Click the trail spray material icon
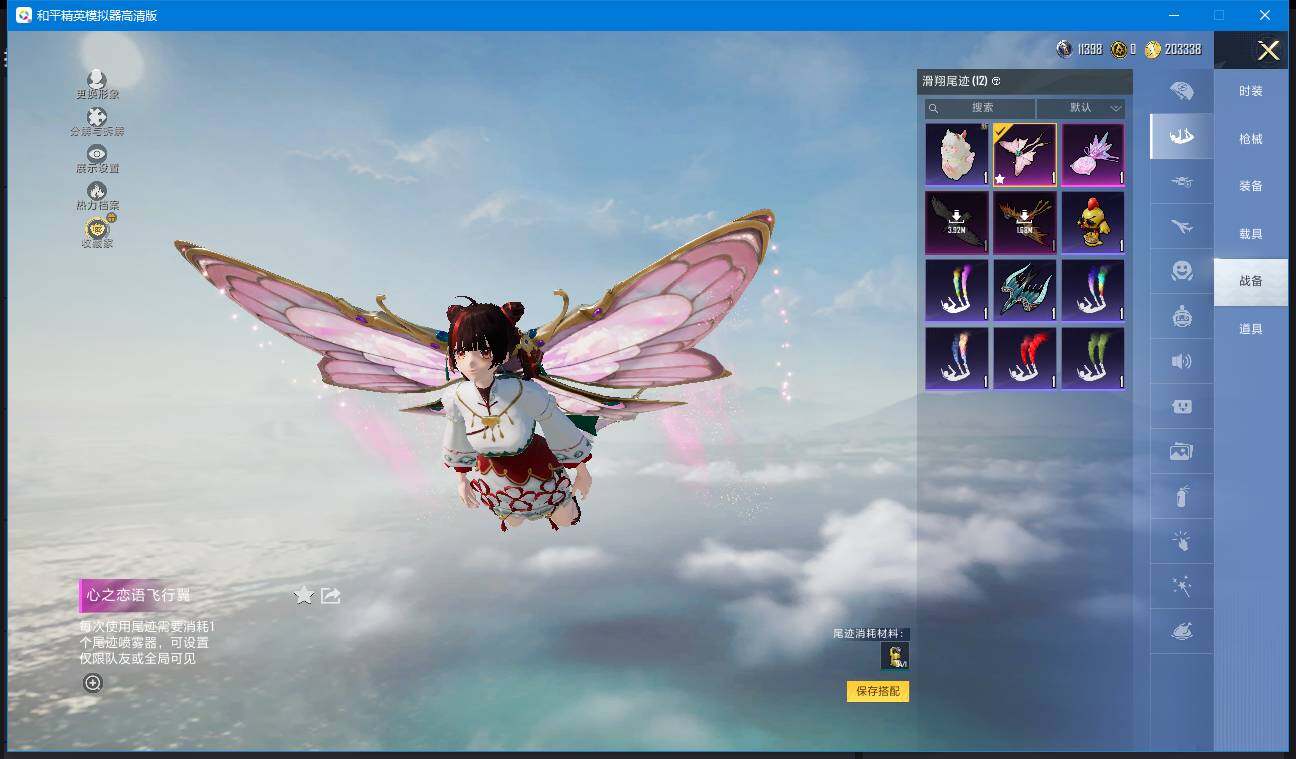Image resolution: width=1296 pixels, height=759 pixels. tap(895, 656)
